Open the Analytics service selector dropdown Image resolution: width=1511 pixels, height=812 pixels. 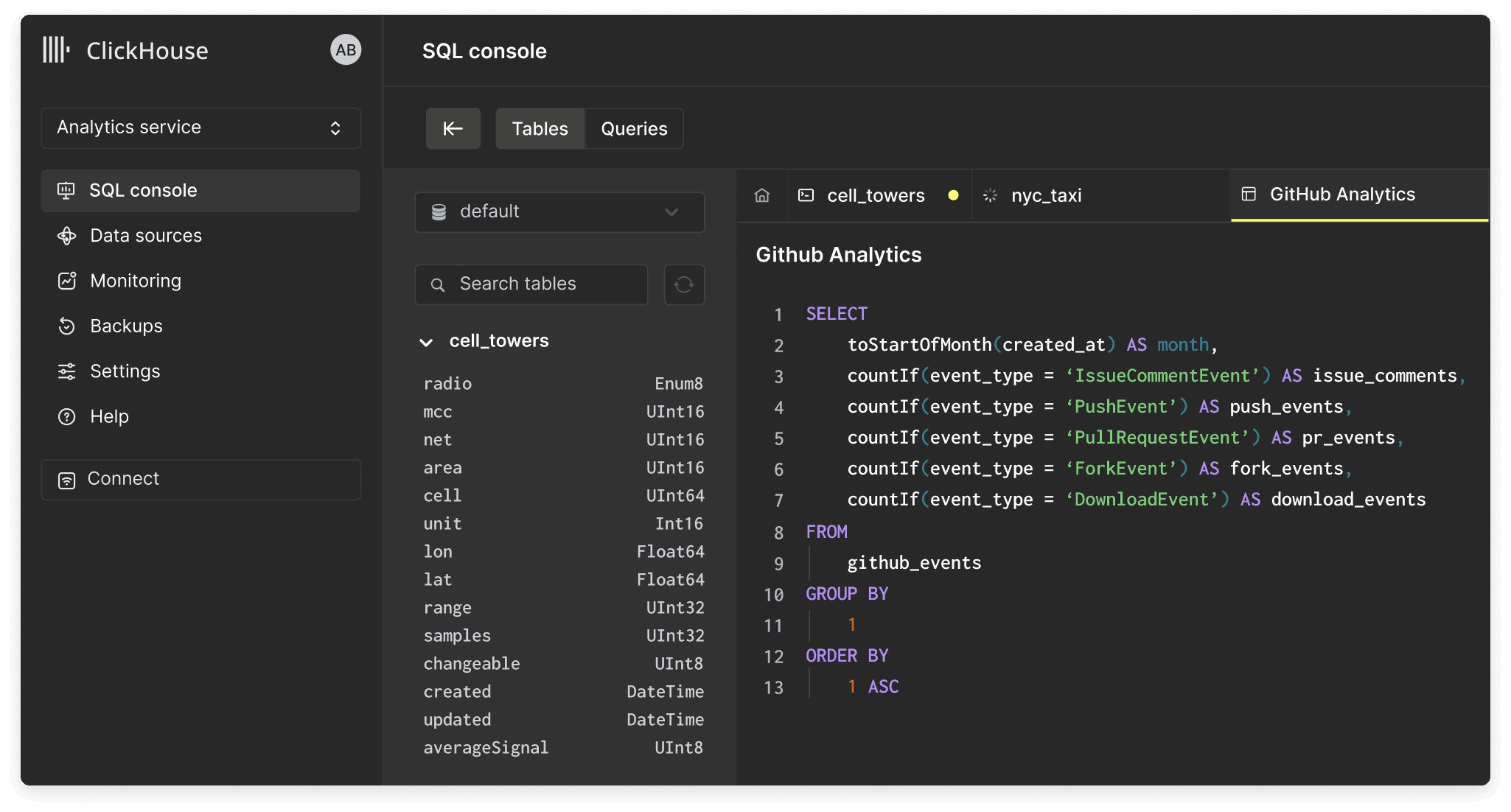point(201,127)
